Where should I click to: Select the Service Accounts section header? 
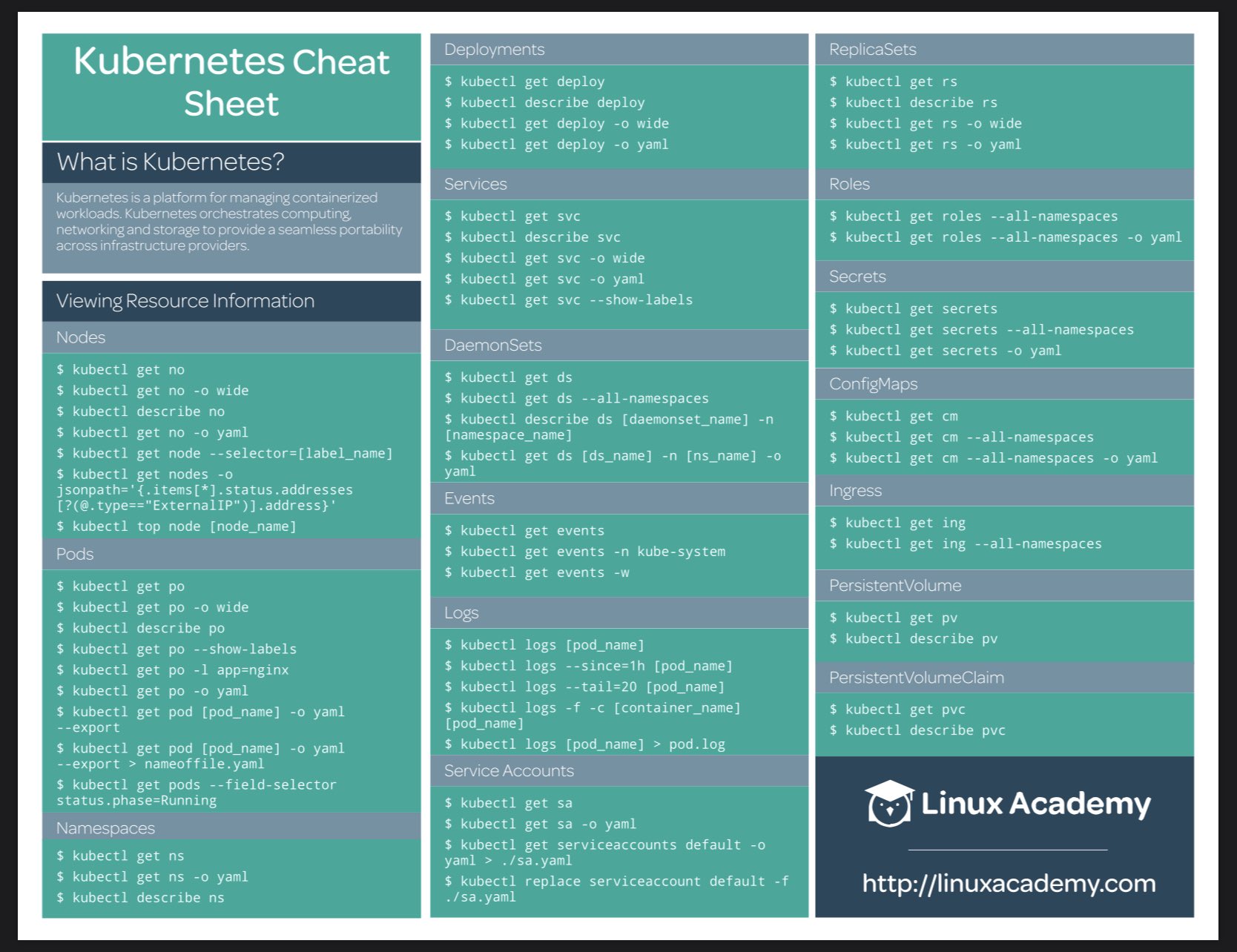619,771
